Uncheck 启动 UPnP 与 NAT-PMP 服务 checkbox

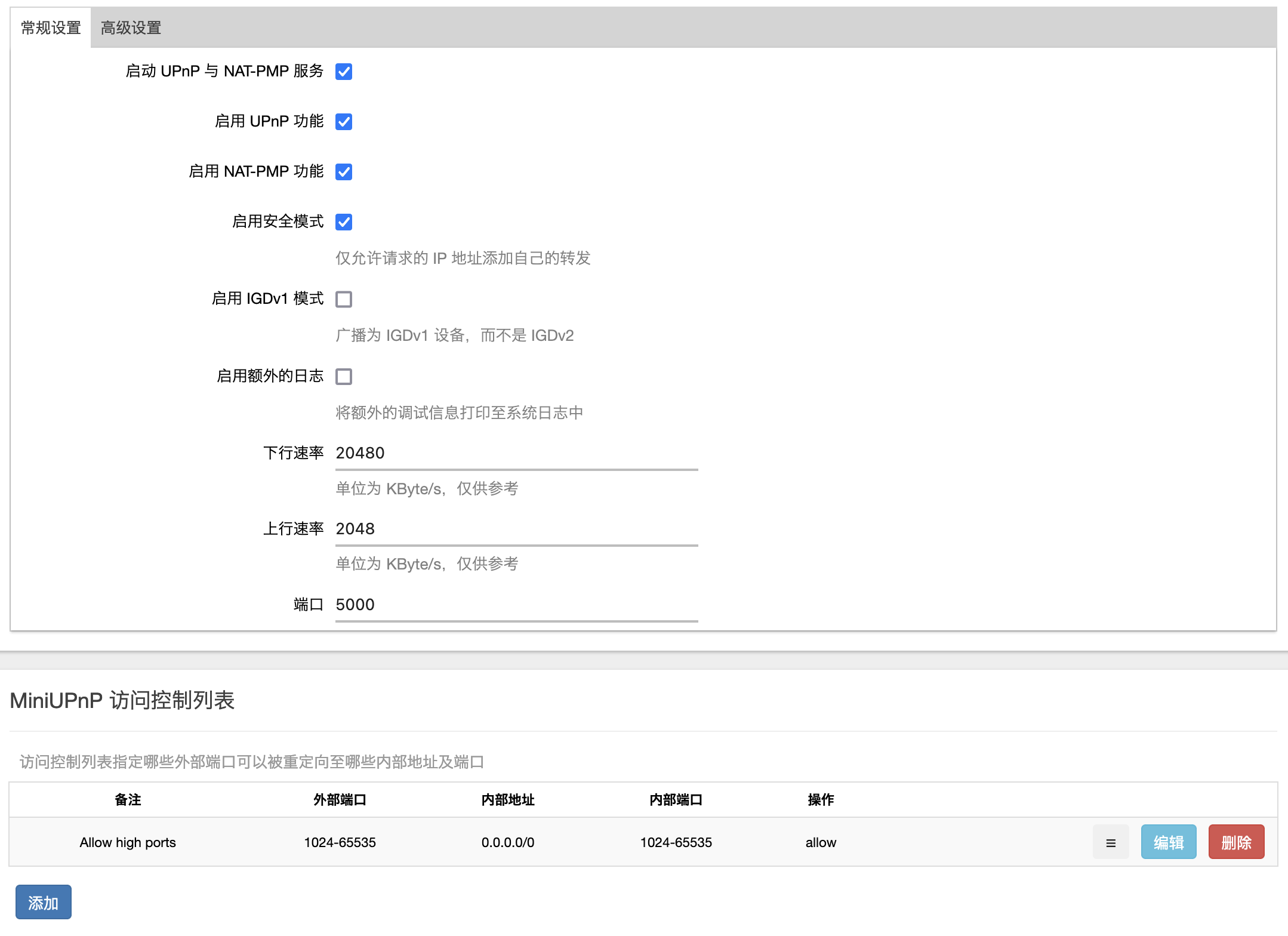(344, 72)
